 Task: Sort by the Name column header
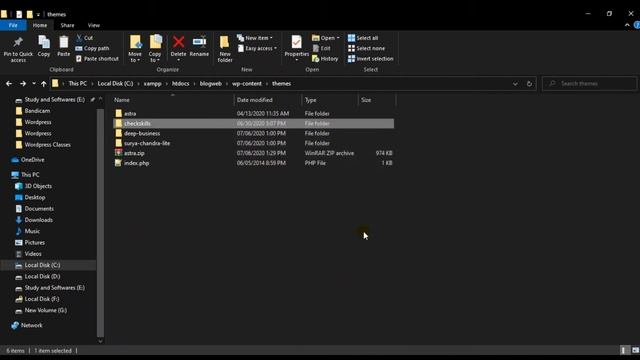(x=173, y=100)
